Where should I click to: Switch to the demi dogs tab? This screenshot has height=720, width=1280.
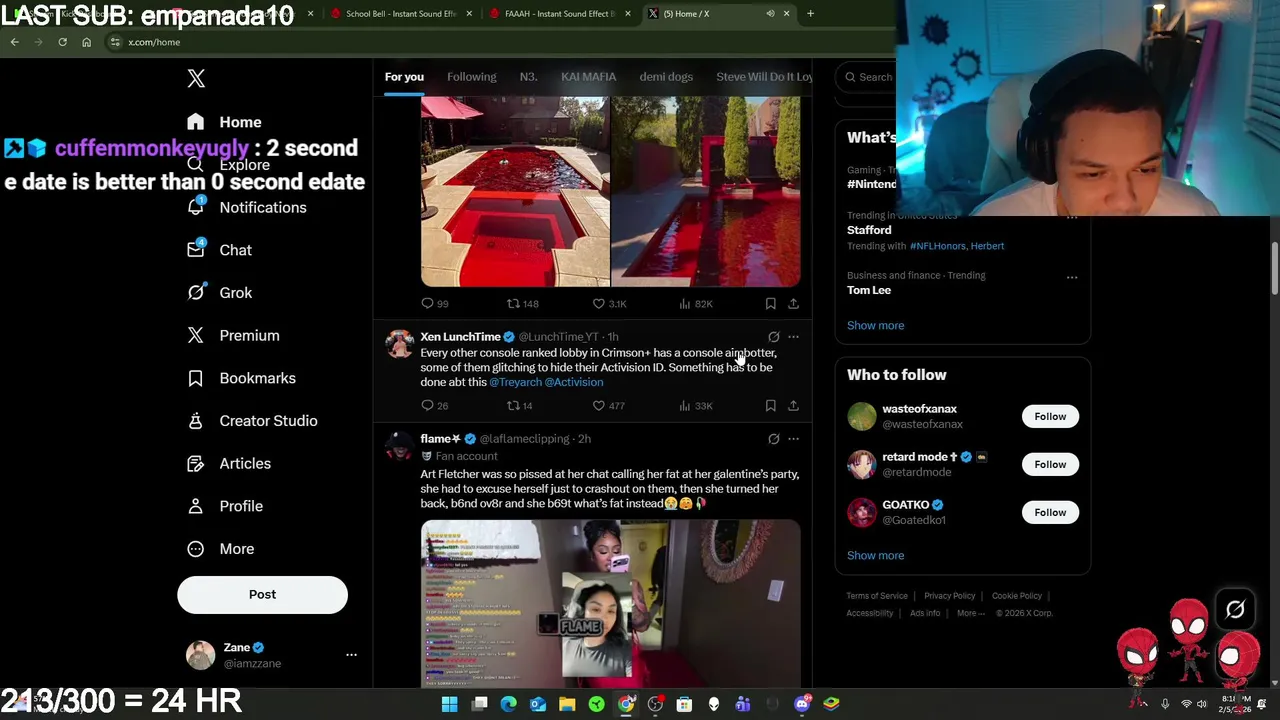(x=666, y=77)
